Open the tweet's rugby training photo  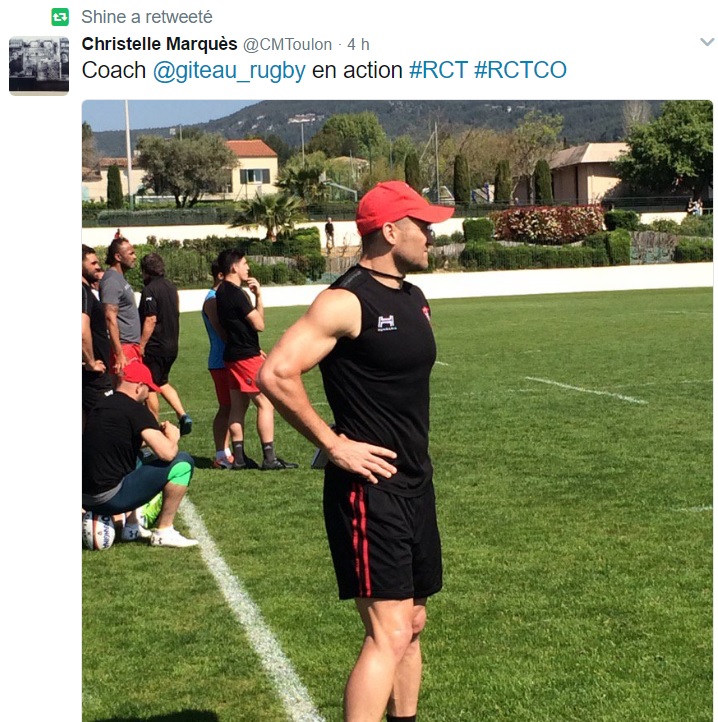click(x=397, y=411)
